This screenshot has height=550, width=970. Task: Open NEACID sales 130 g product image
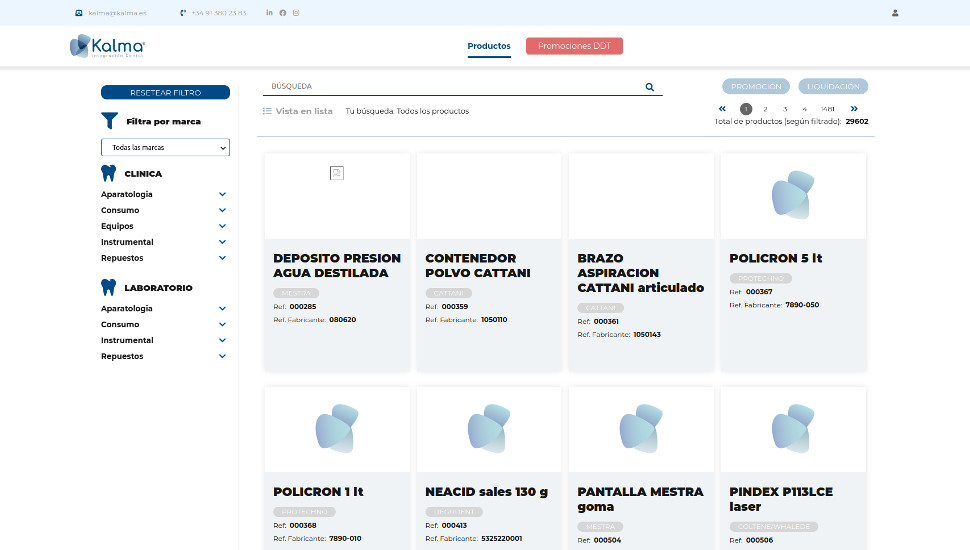[x=489, y=429]
